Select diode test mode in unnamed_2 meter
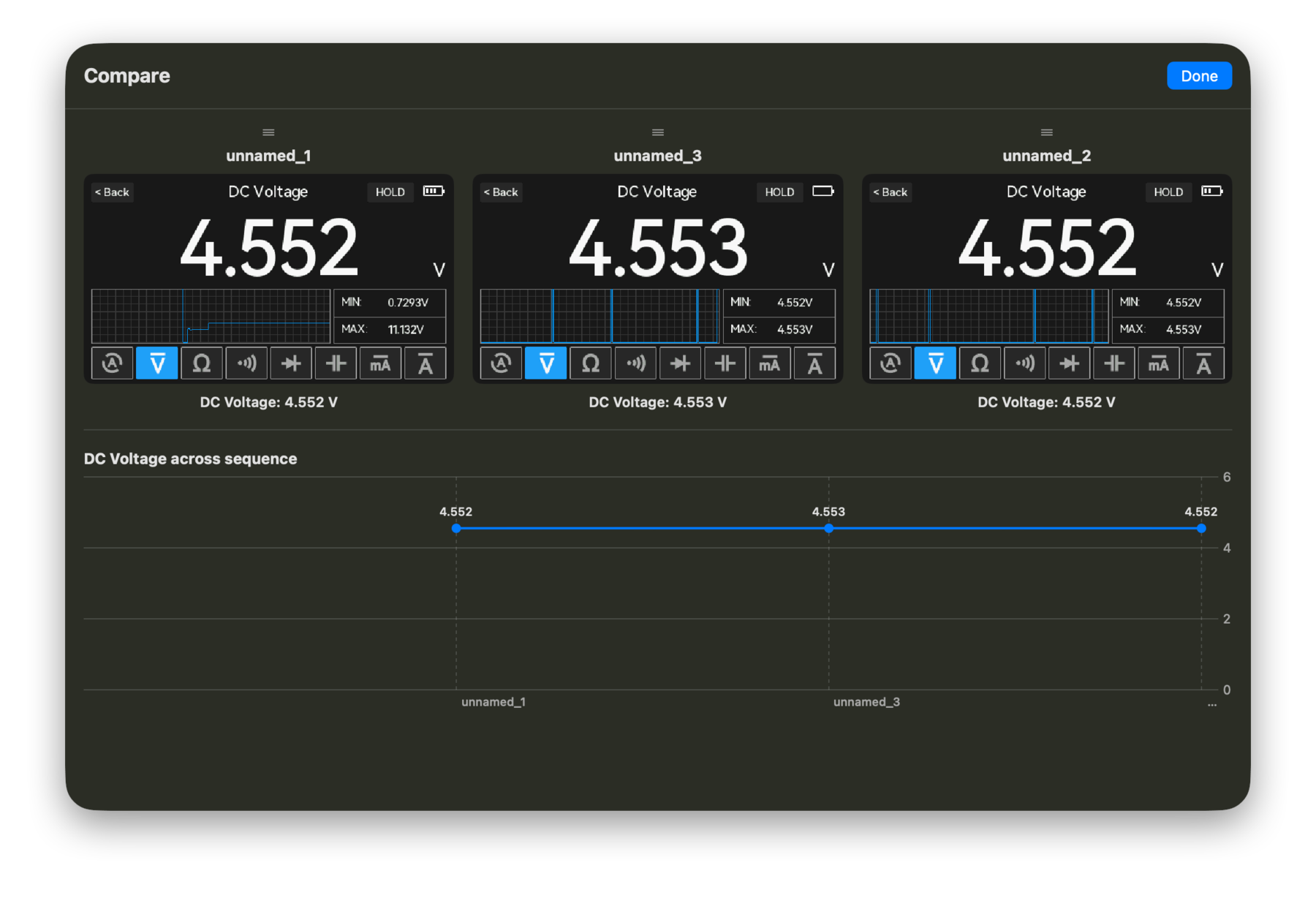Screen dimensions: 1316x898 pos(1069,363)
